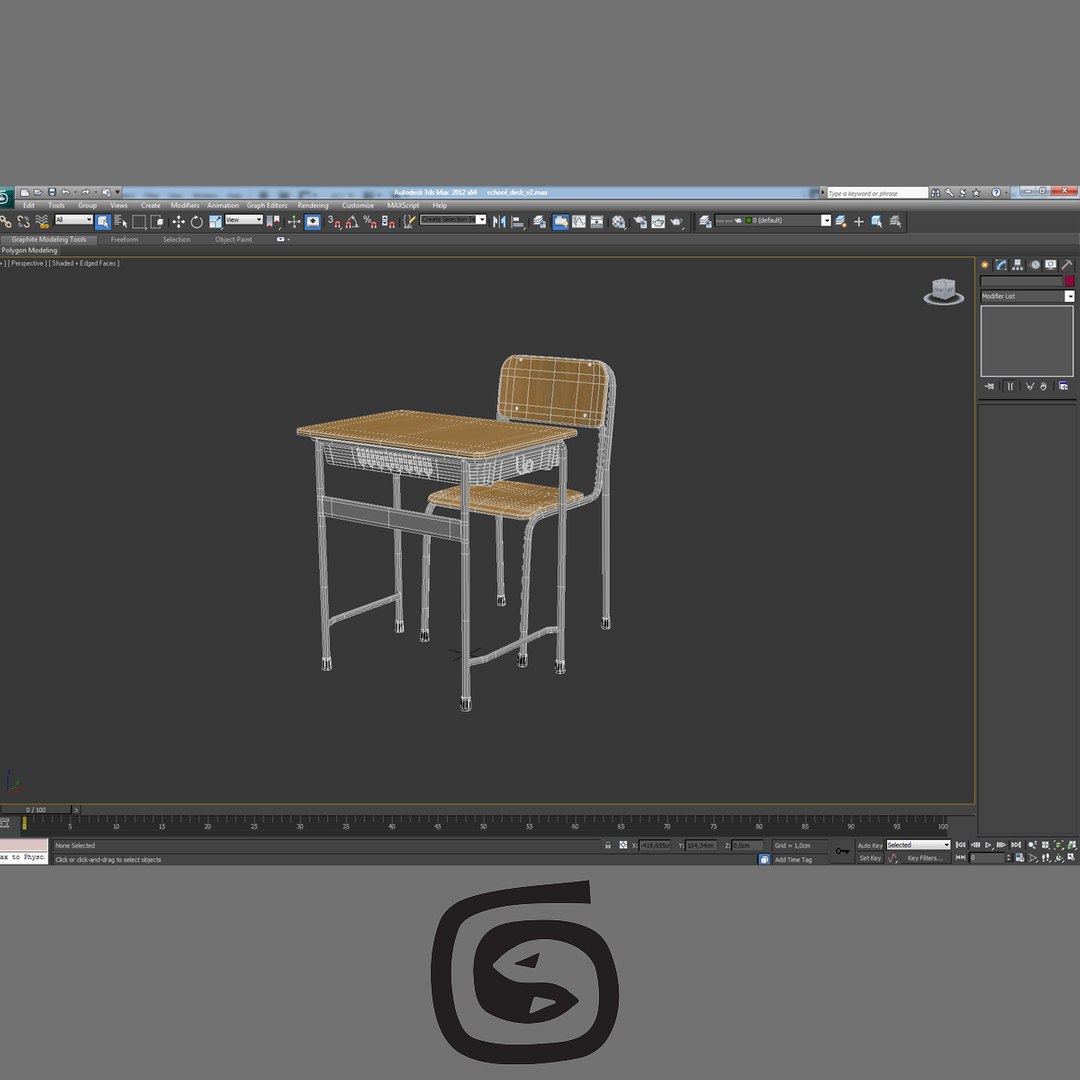Click the time slider 0 / 100
1080x1080 pixels.
[x=36, y=810]
